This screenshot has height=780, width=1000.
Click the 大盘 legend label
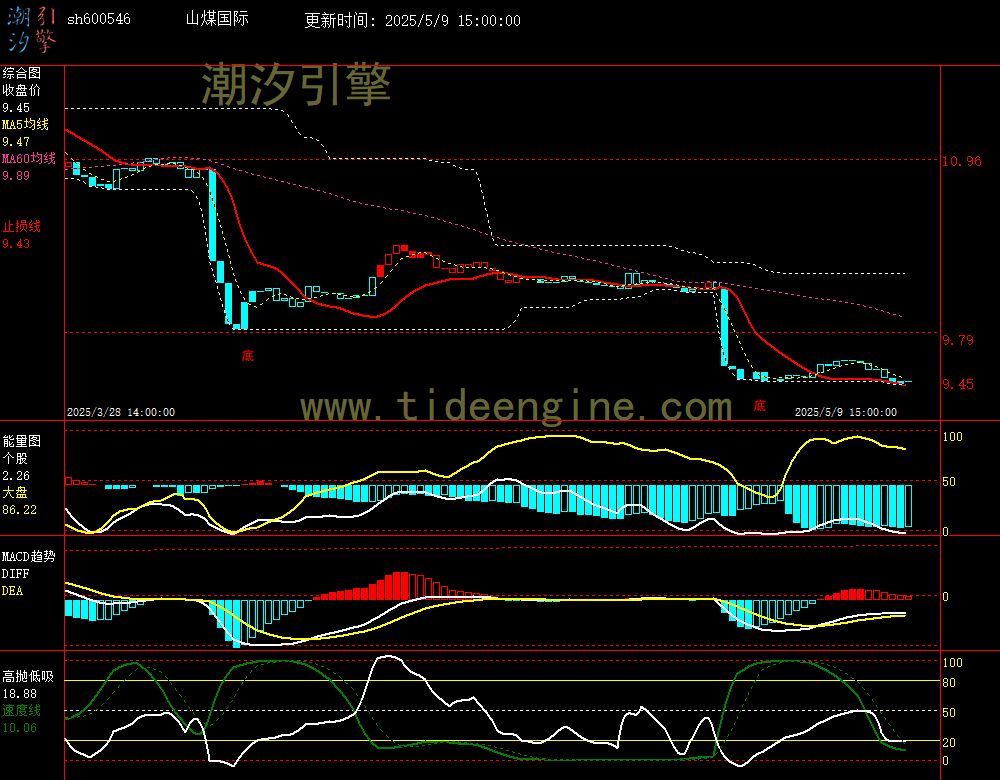15,492
